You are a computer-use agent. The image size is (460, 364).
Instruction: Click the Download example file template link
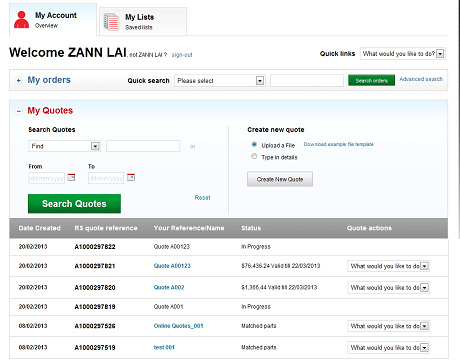tap(338, 144)
